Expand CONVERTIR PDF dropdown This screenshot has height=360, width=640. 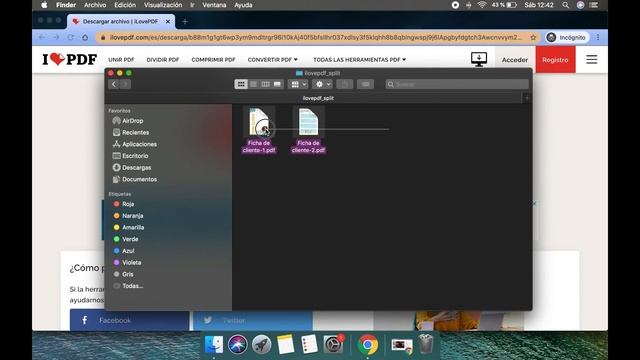tap(273, 60)
